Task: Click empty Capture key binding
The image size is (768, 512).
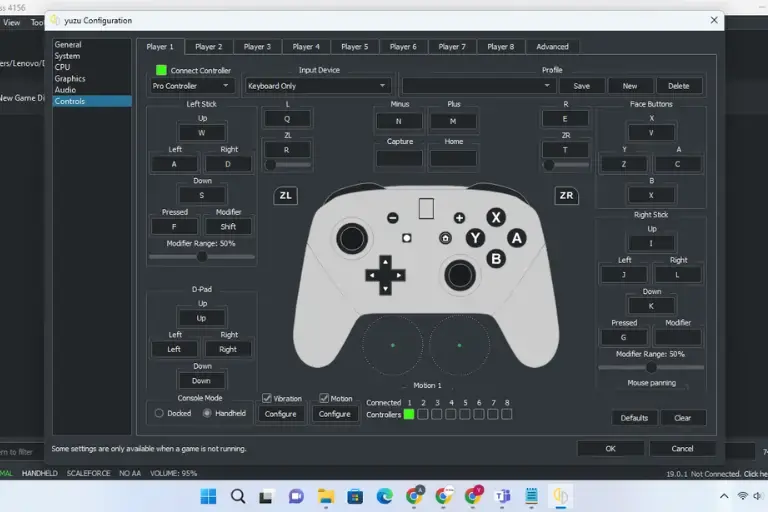Action: (399, 158)
